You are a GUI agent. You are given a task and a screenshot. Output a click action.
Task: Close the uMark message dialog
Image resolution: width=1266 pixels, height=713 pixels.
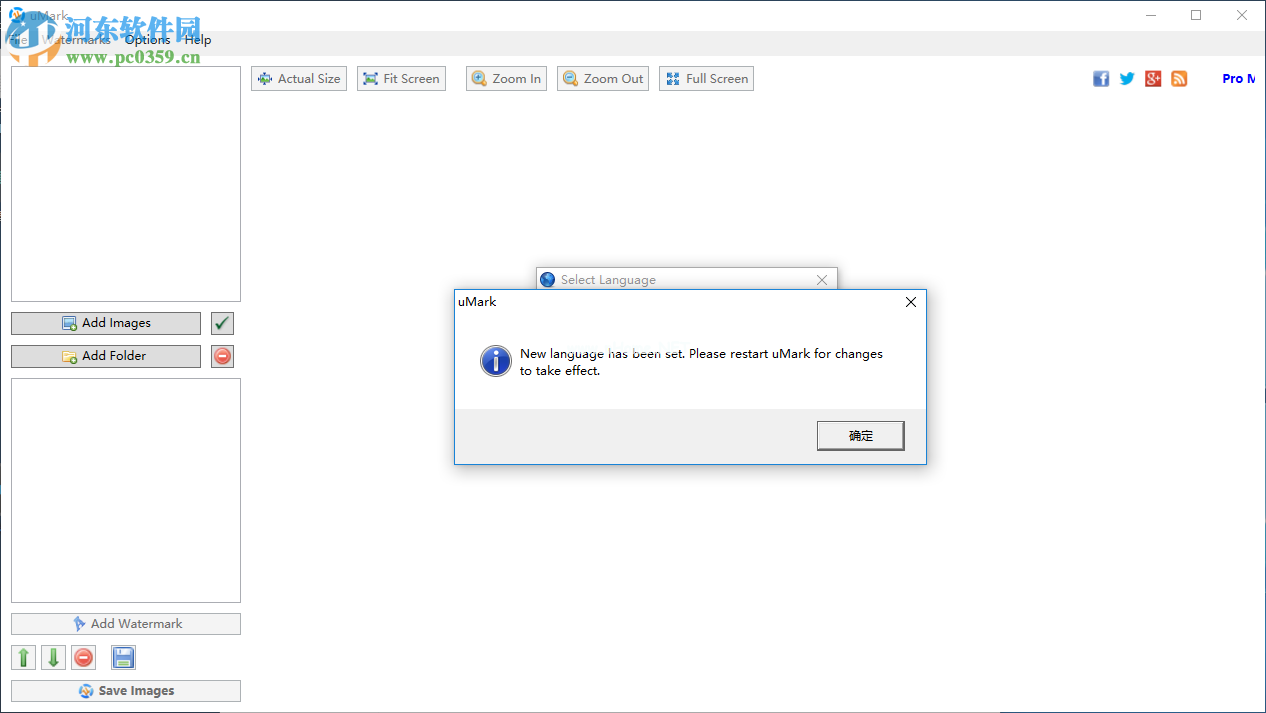[x=910, y=302]
